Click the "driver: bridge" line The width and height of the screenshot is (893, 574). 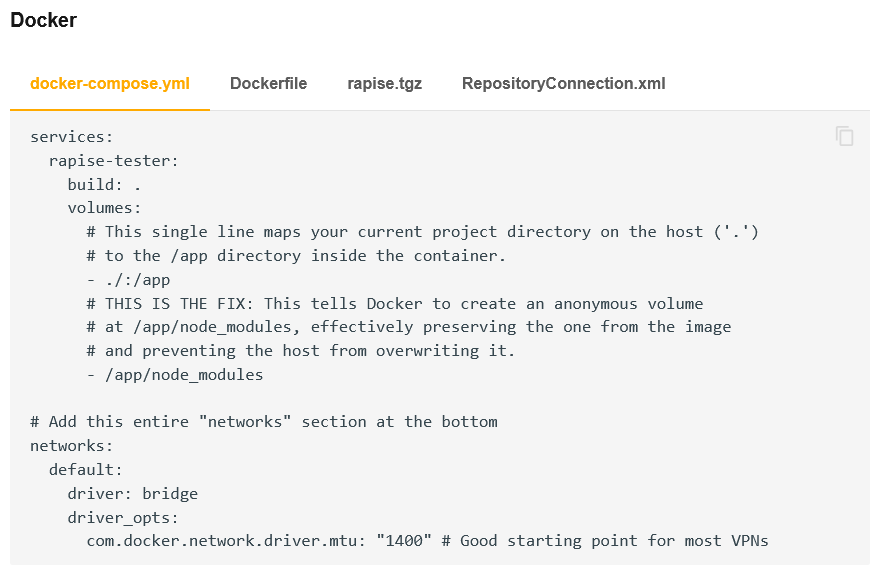132,494
